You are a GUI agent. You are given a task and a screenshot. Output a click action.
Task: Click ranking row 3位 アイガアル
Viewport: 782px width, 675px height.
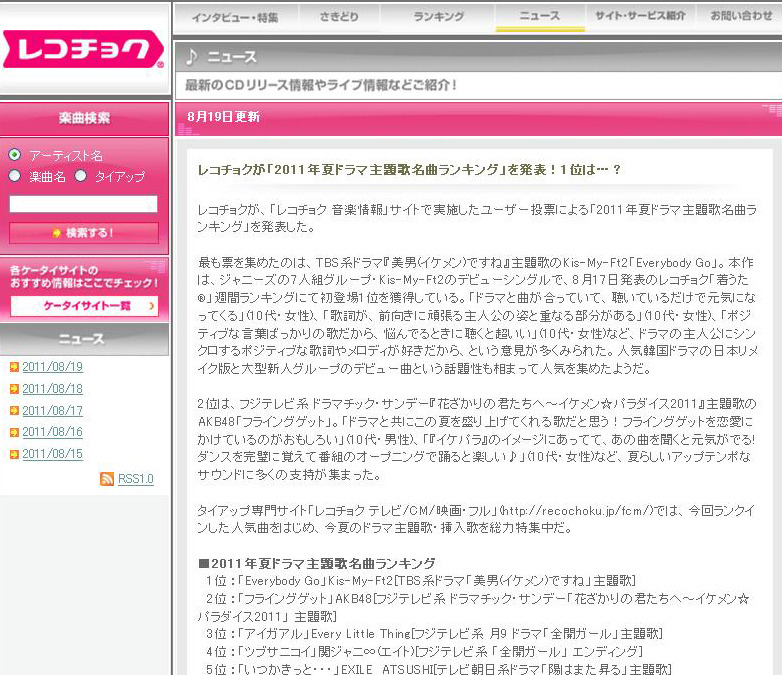(434, 634)
